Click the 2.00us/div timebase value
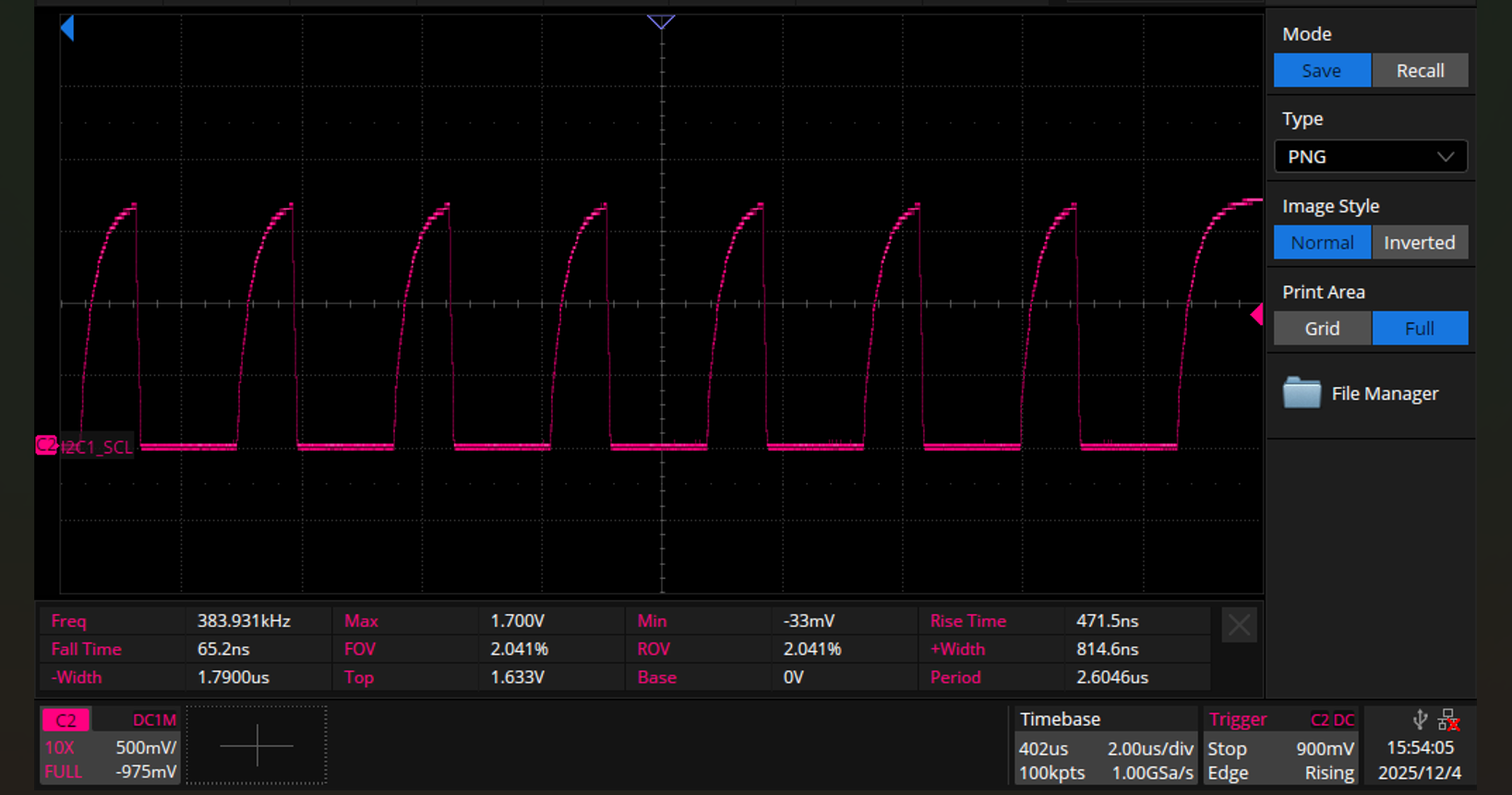1512x795 pixels. [1150, 749]
